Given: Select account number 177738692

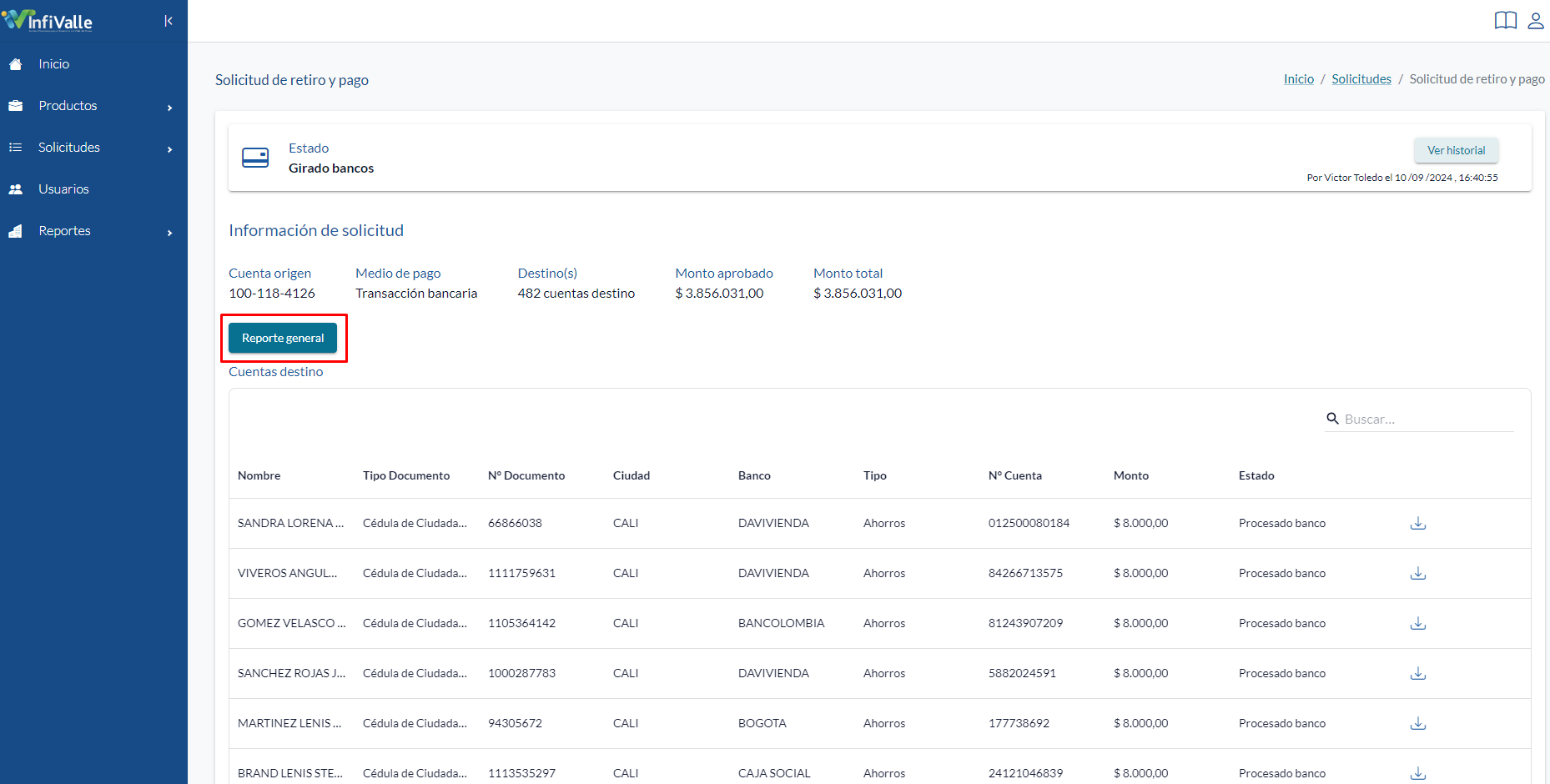Looking at the screenshot, I should pyautogui.click(x=1019, y=723).
